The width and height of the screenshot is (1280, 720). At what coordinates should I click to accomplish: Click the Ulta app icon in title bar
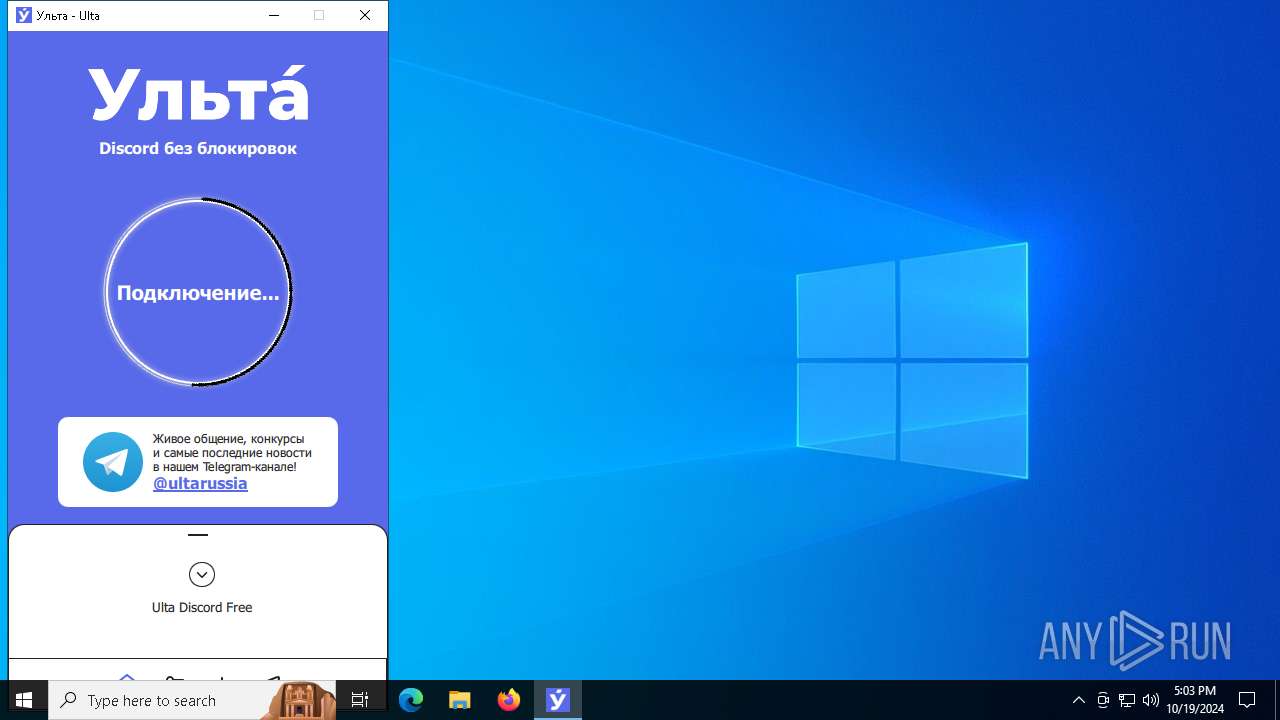tap(24, 15)
